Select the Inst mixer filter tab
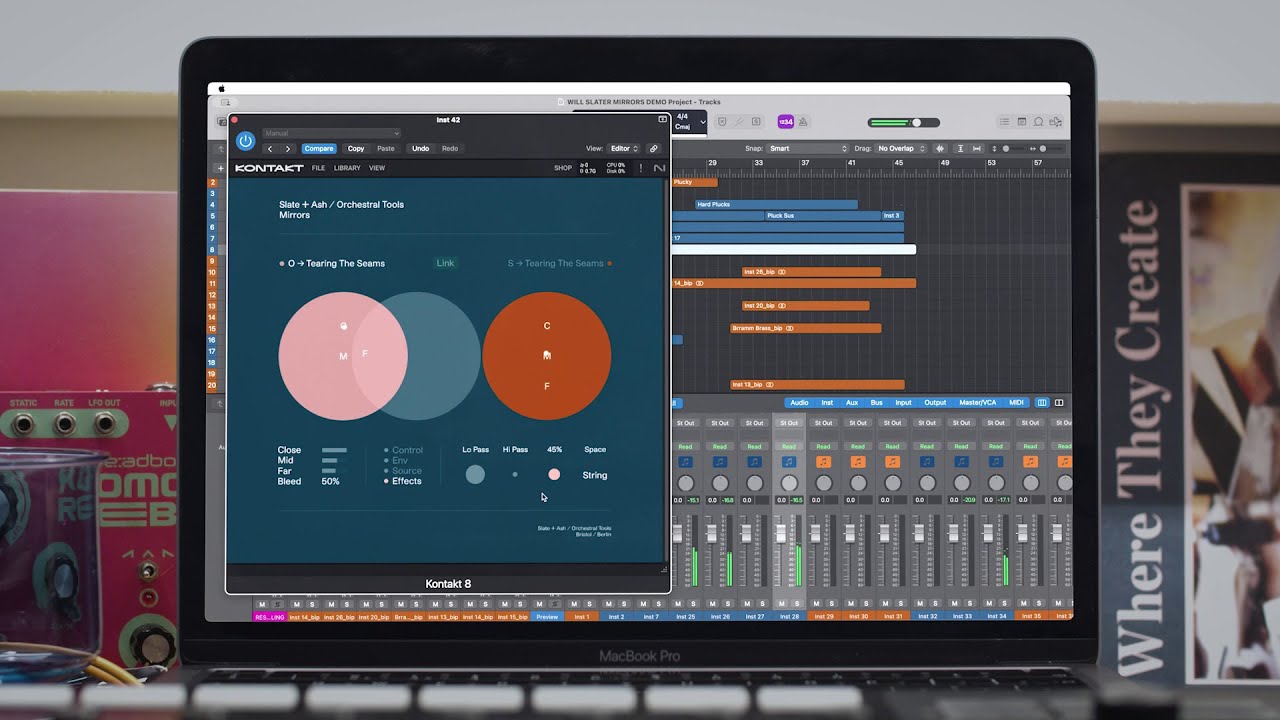This screenshot has width=1280, height=720. pyautogui.click(x=827, y=403)
